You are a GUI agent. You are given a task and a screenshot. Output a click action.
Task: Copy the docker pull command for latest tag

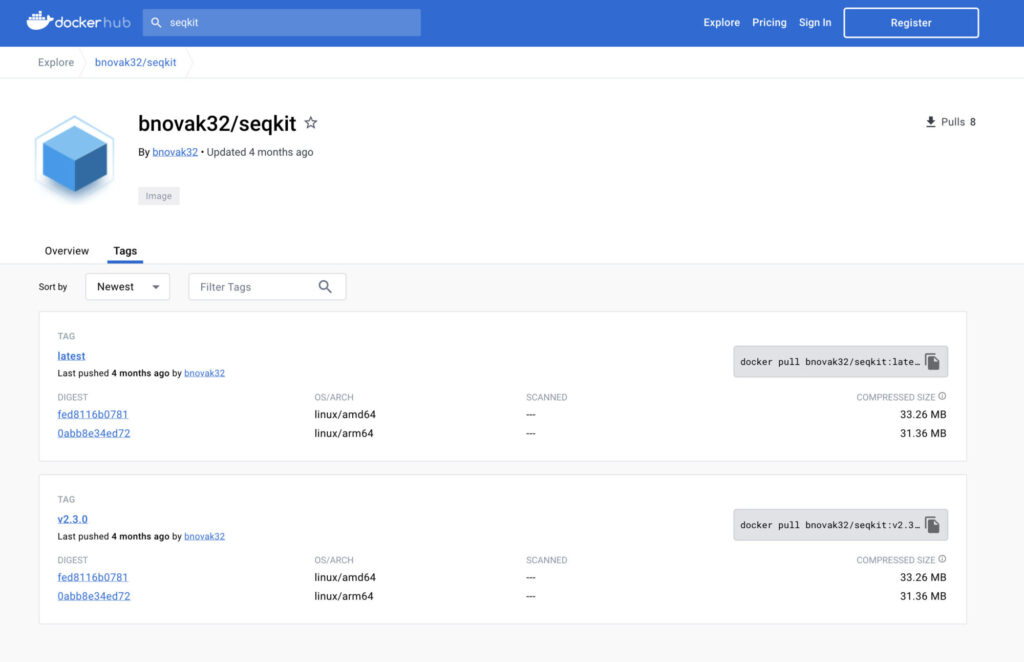(x=932, y=362)
